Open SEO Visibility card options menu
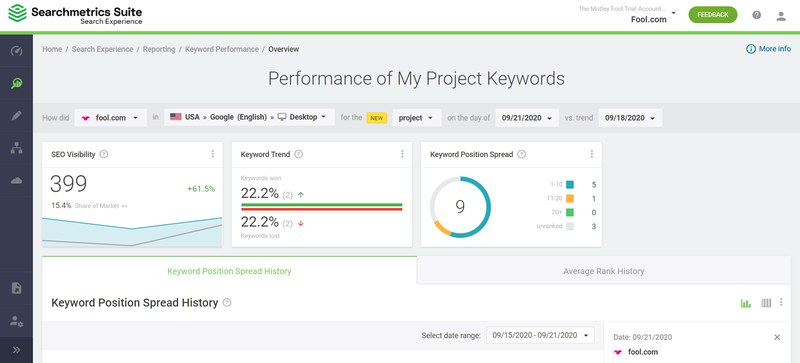Image resolution: width=800 pixels, height=363 pixels. [213, 154]
